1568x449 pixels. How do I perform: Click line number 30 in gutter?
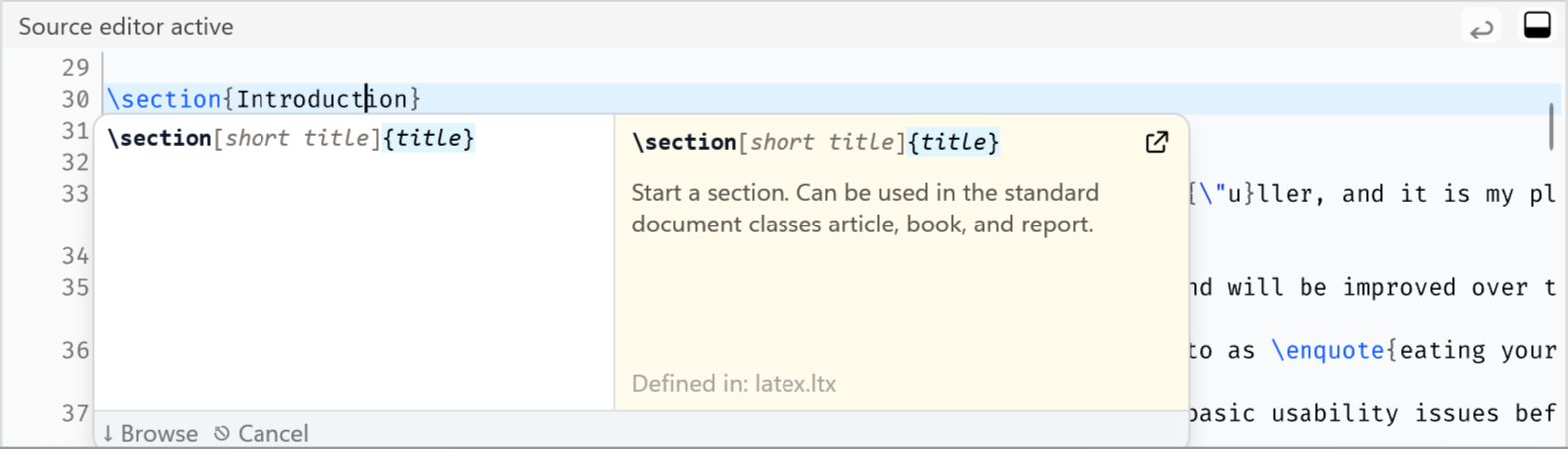point(75,100)
